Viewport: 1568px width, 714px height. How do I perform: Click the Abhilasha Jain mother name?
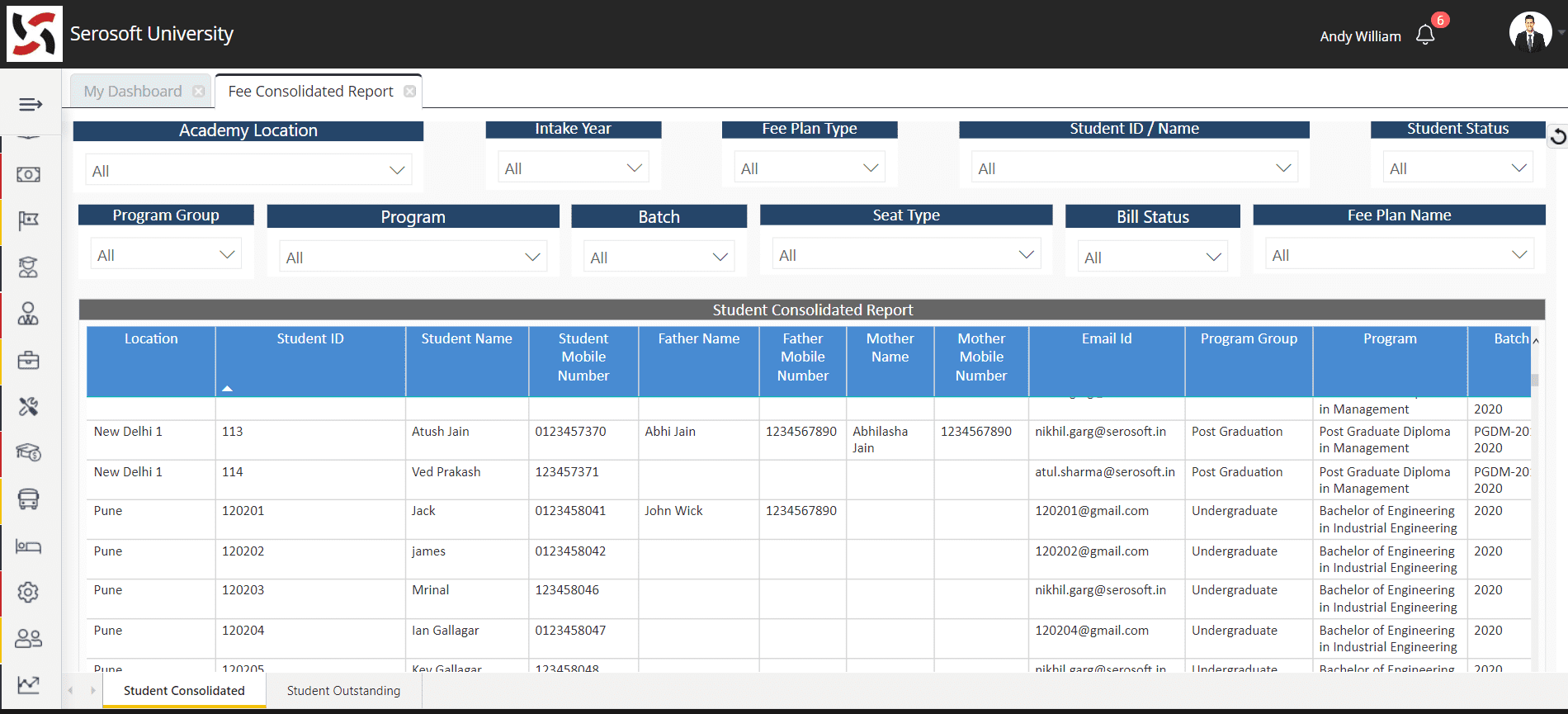point(880,439)
